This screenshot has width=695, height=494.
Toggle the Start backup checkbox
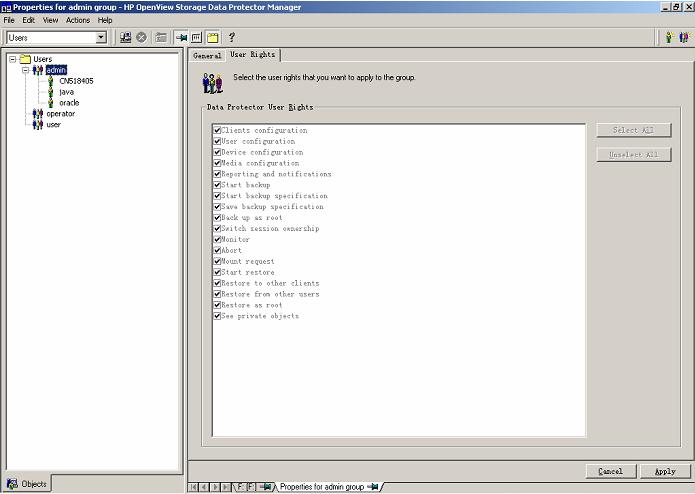coord(217,185)
